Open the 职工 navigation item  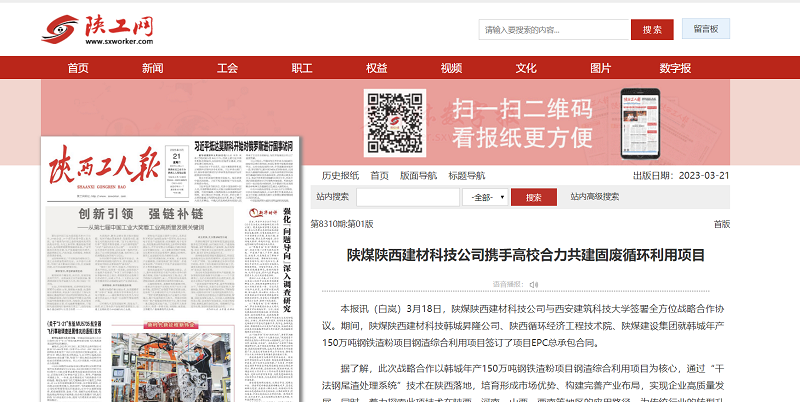[x=302, y=68]
